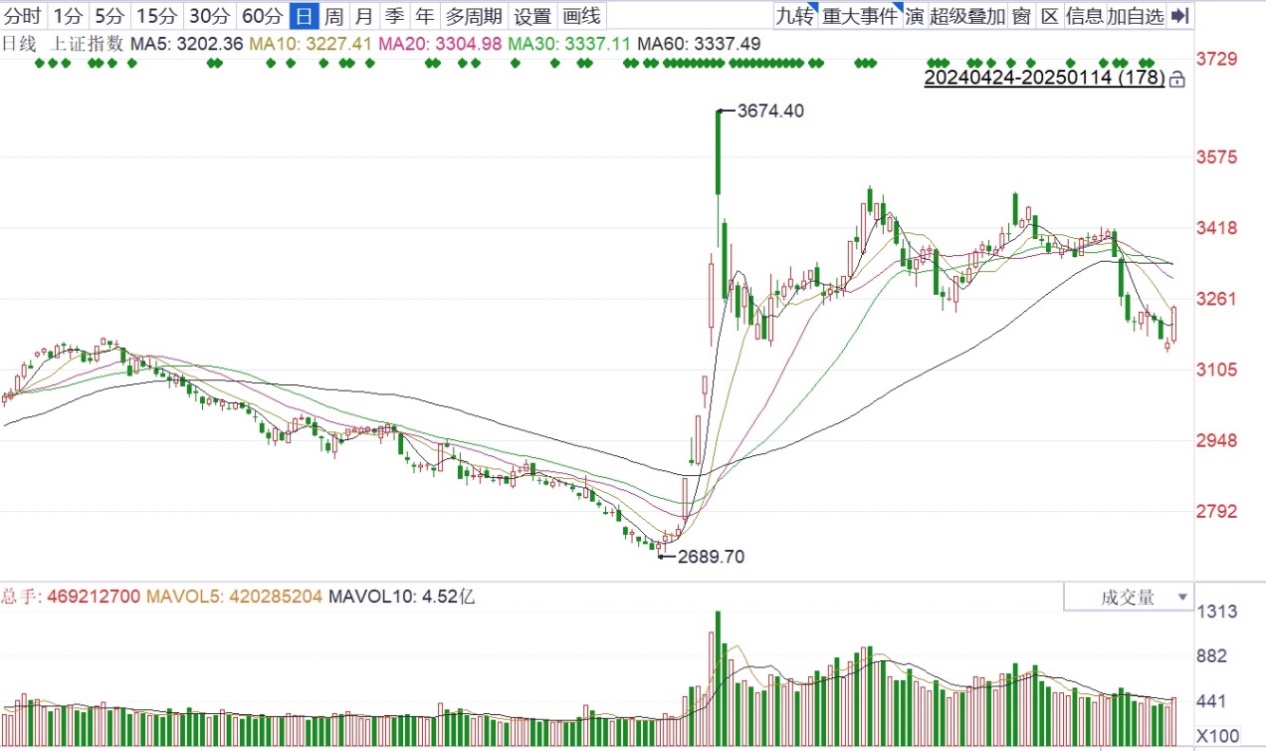Toggle the 重大事件 major events overlay
Screen dimensions: 1266x751
click(x=859, y=16)
